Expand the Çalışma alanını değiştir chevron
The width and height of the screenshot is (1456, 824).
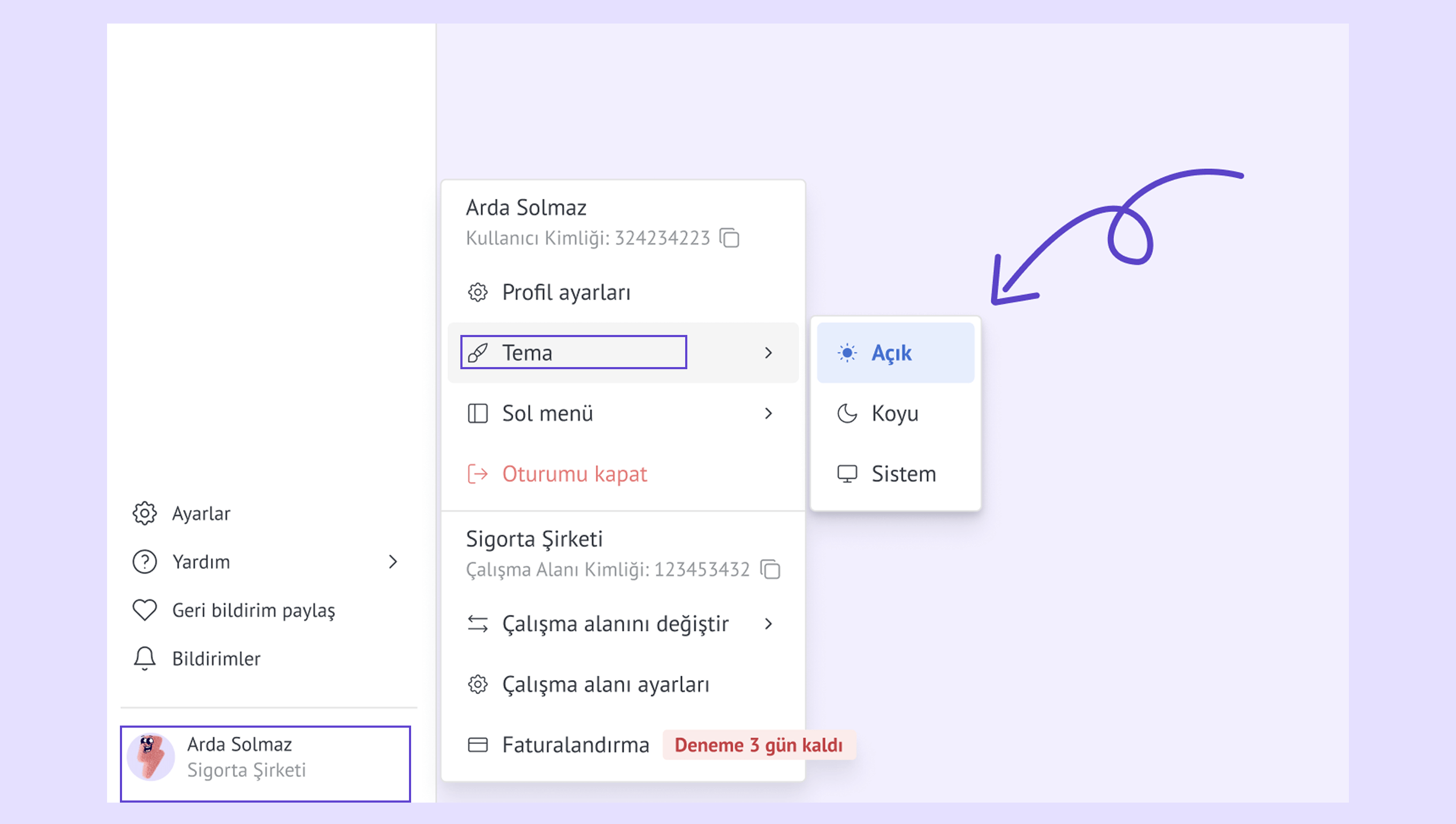point(768,624)
